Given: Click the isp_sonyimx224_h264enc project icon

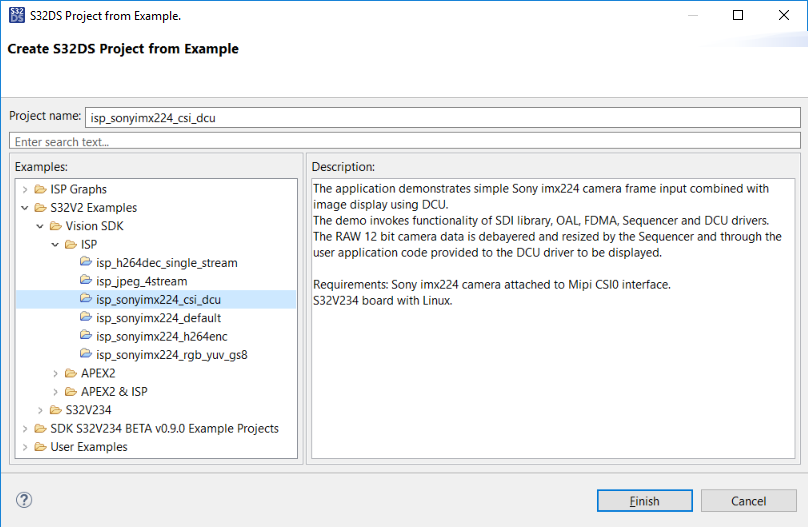Looking at the screenshot, I should pos(87,337).
